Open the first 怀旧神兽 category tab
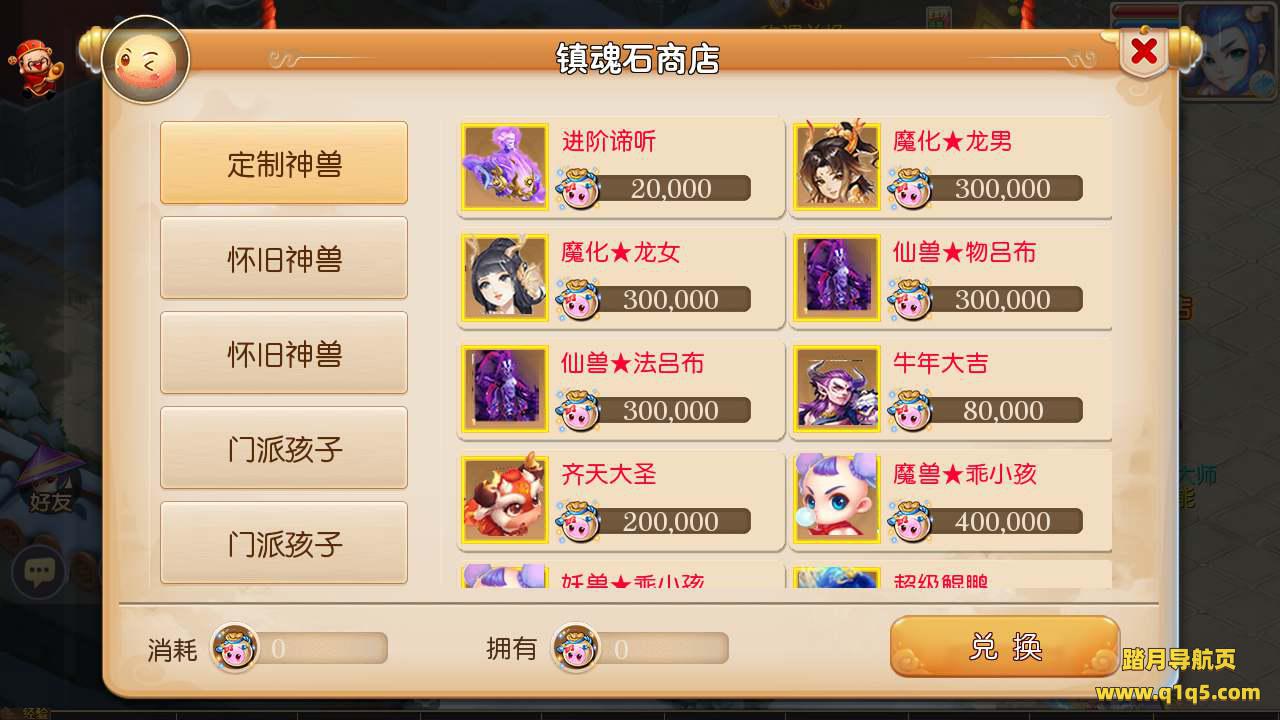The width and height of the screenshot is (1280, 720). point(284,258)
